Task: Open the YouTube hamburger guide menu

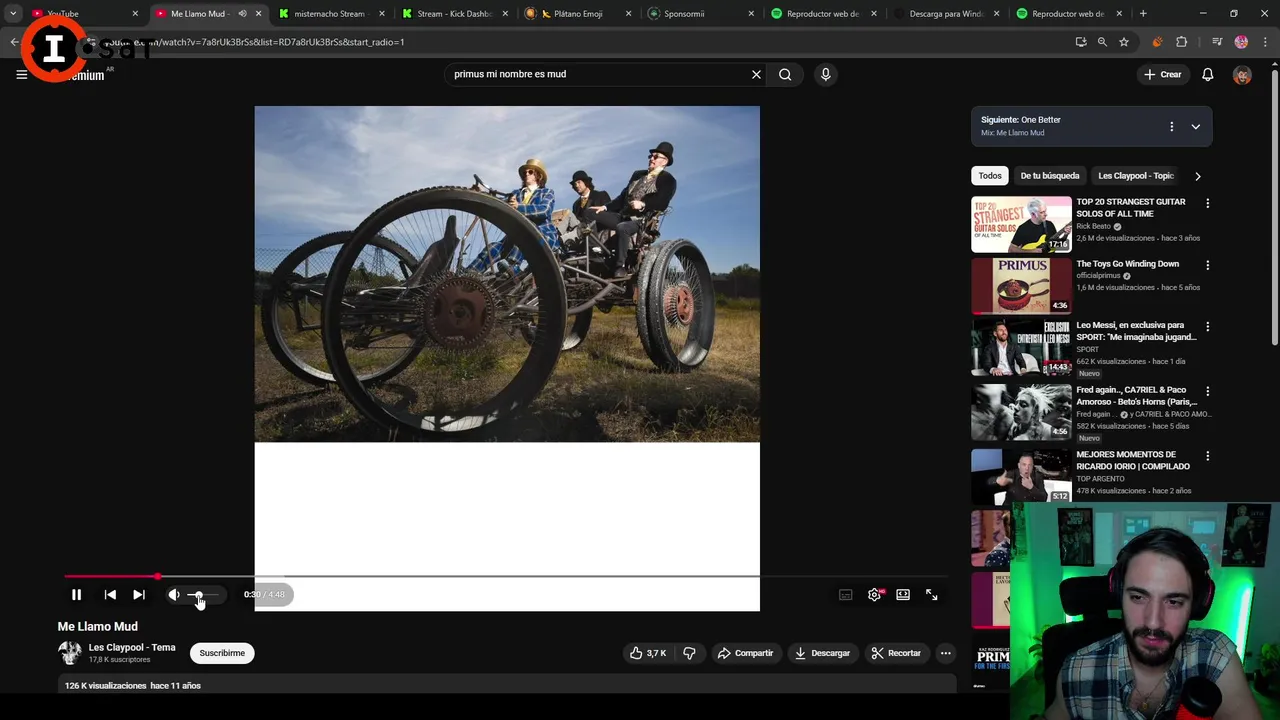Action: pos(21,74)
